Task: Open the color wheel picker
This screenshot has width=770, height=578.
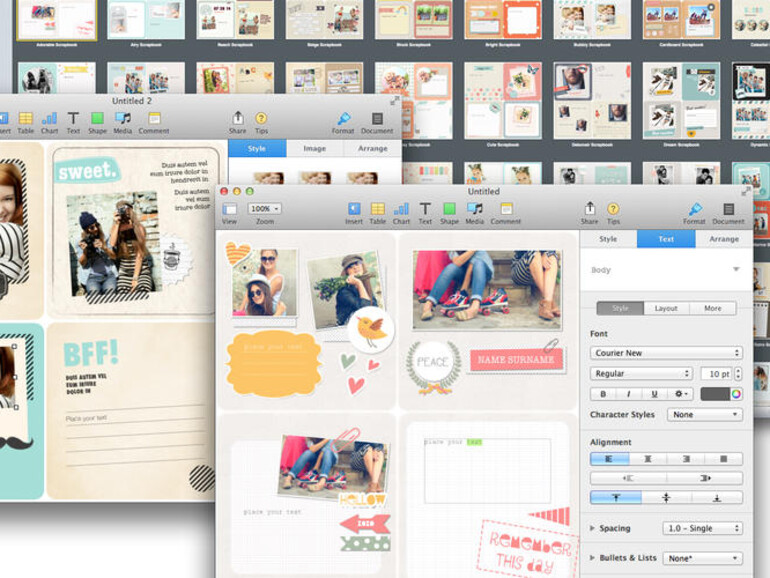Action: pos(736,394)
